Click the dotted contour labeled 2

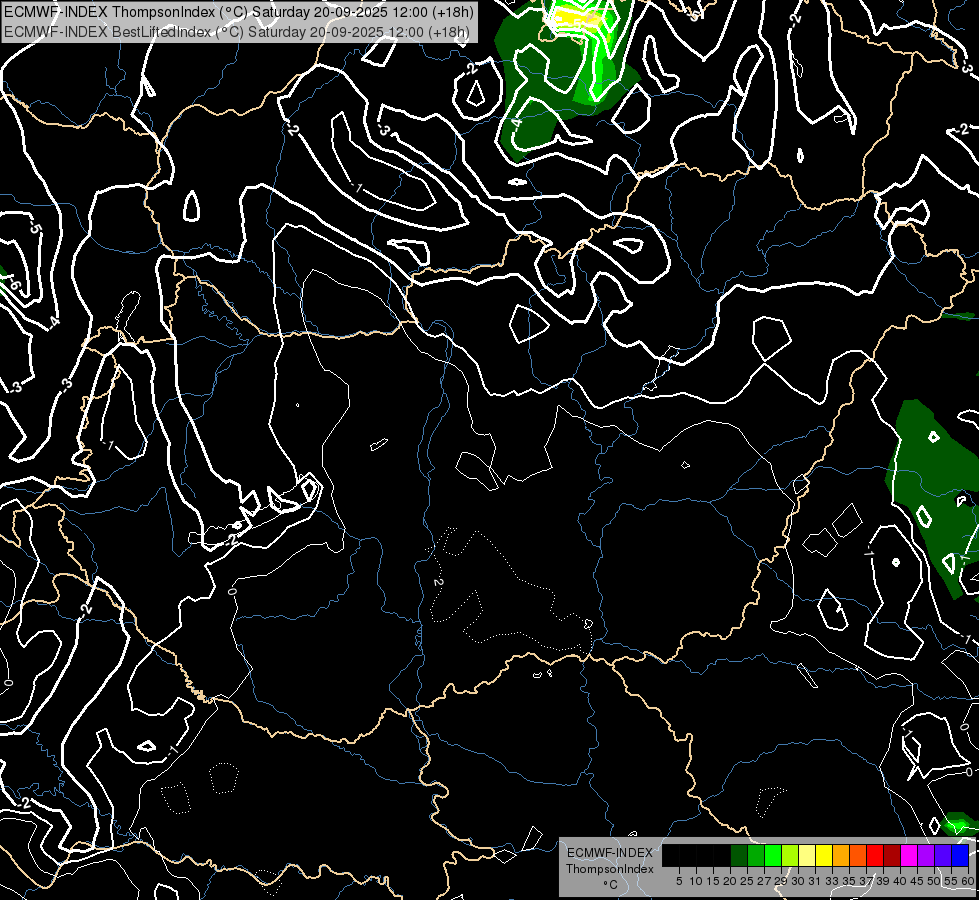click(438, 582)
